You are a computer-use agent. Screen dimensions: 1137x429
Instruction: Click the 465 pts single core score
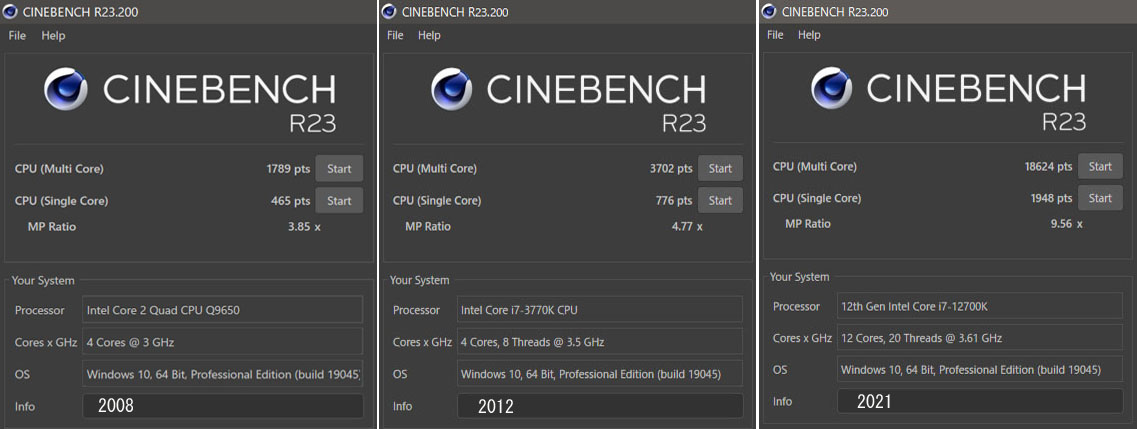click(x=290, y=201)
